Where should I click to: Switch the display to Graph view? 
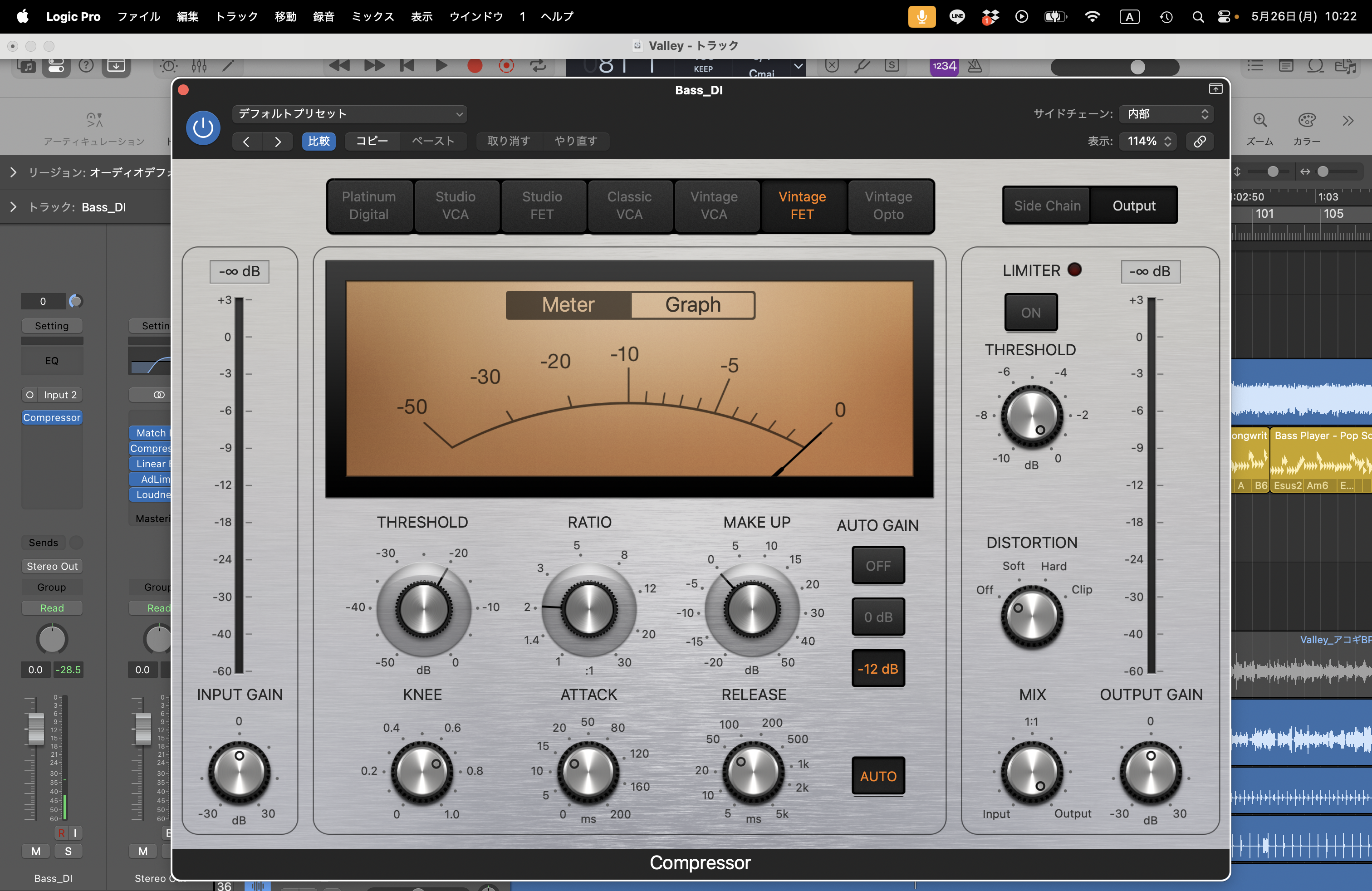693,305
